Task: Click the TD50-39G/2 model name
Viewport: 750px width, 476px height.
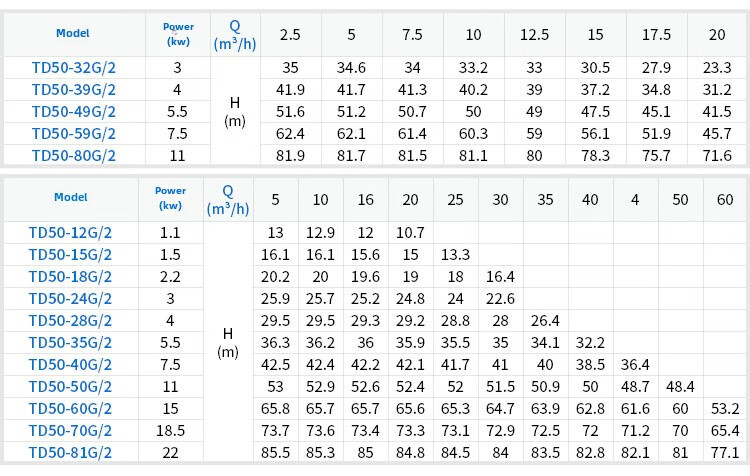Action: tap(73, 90)
